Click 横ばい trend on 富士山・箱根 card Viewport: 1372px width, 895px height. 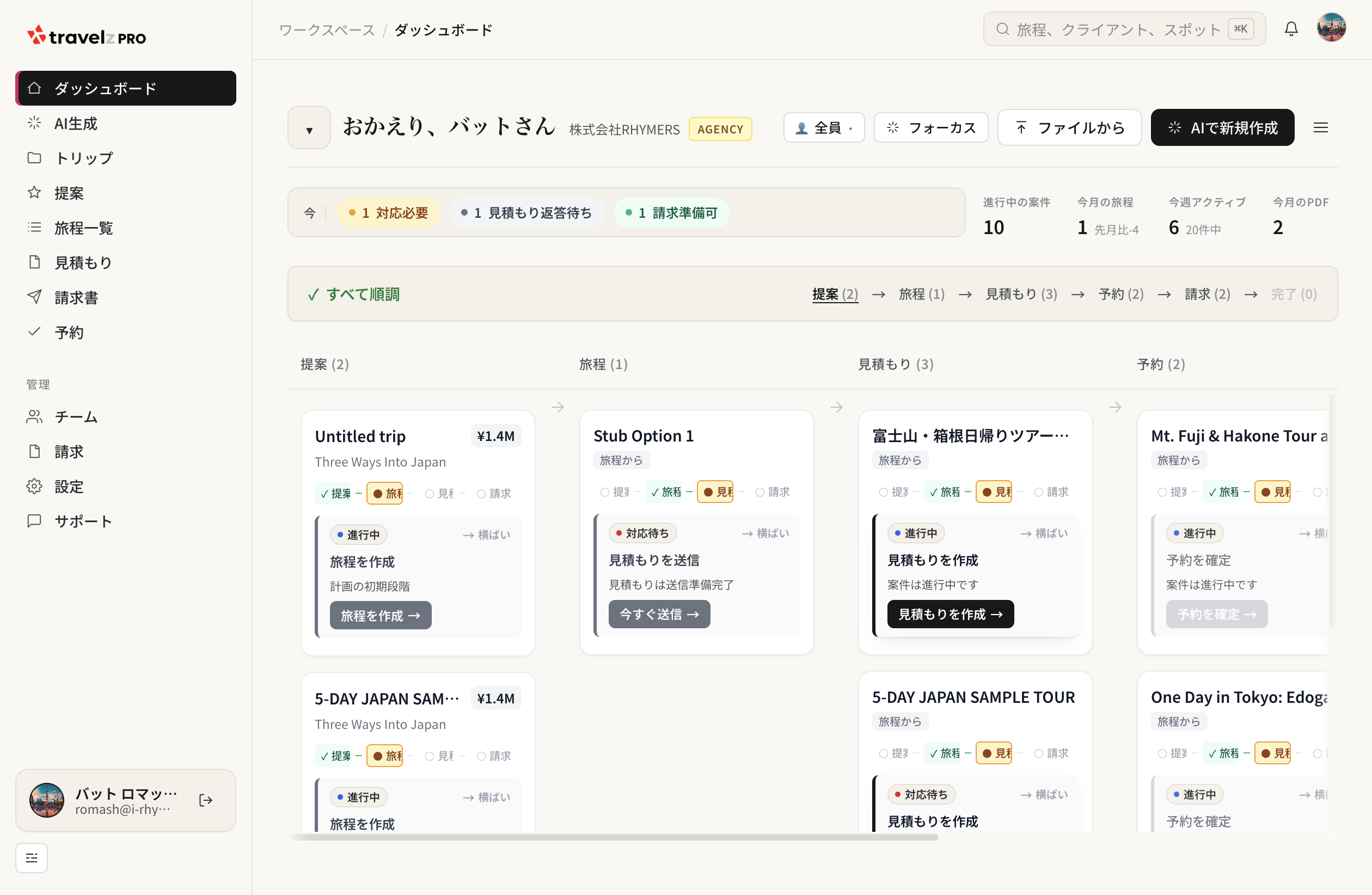click(x=1044, y=534)
